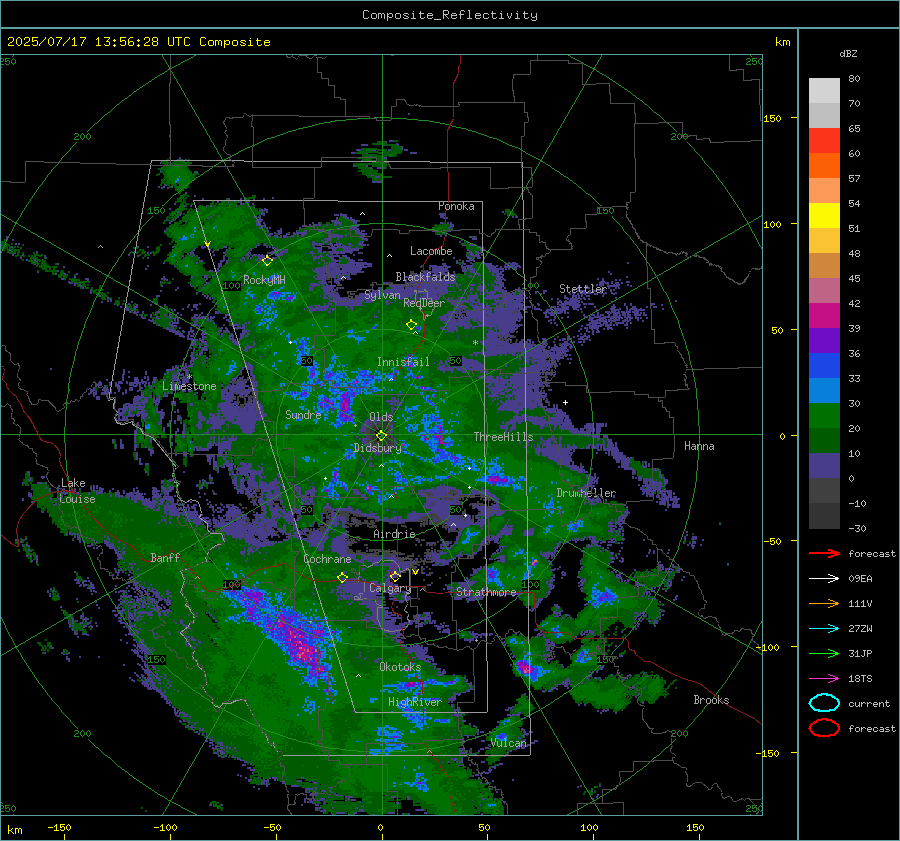Click the Blackfalds label
The height and width of the screenshot is (841, 900).
click(425, 277)
